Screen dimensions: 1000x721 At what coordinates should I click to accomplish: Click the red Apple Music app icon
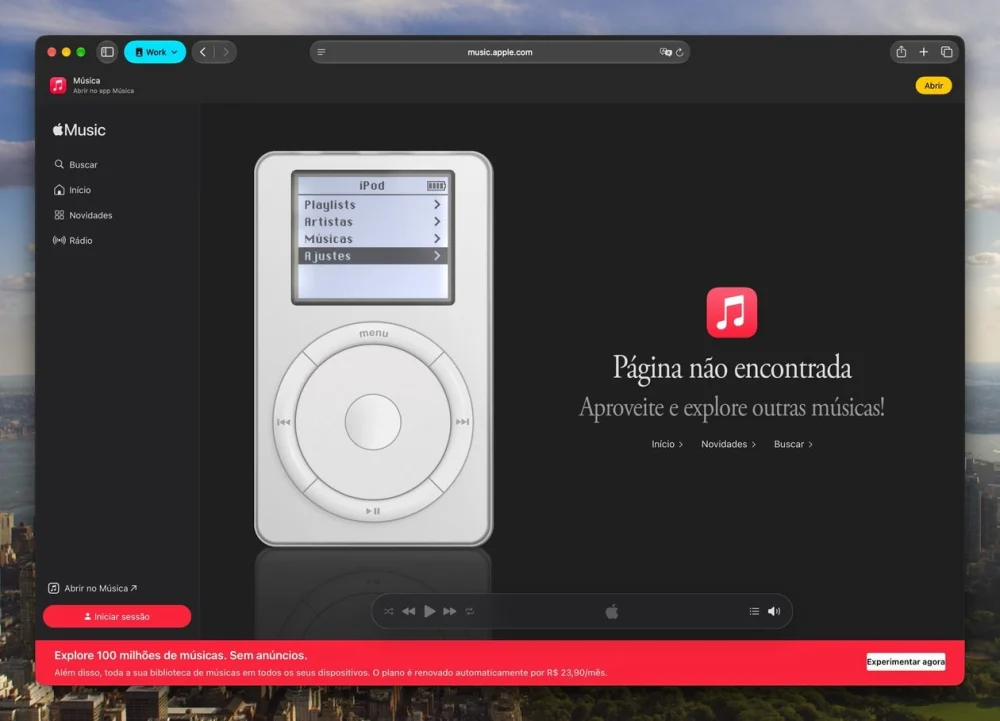[732, 312]
